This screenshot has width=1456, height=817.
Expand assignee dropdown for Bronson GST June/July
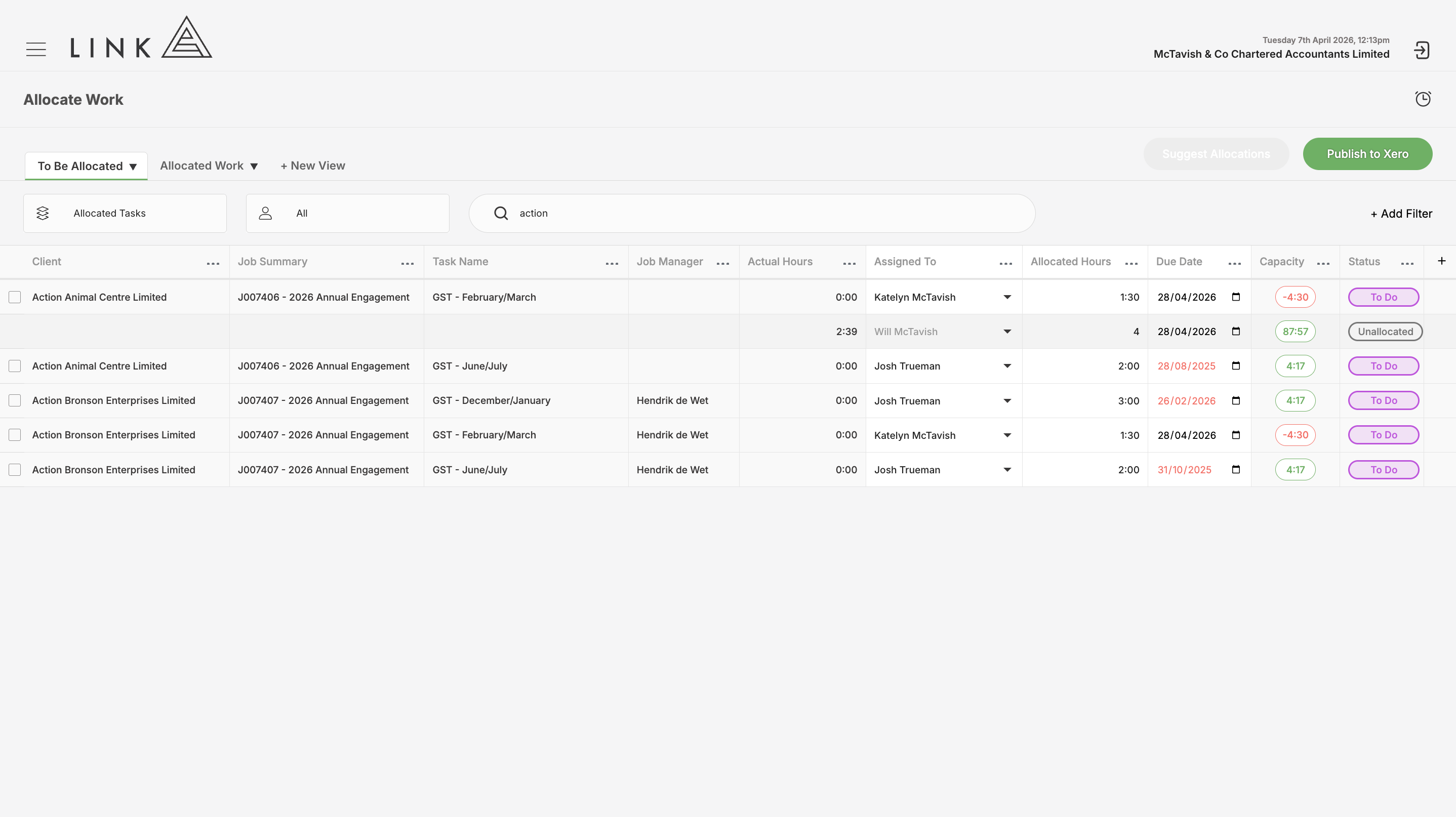coord(1007,470)
